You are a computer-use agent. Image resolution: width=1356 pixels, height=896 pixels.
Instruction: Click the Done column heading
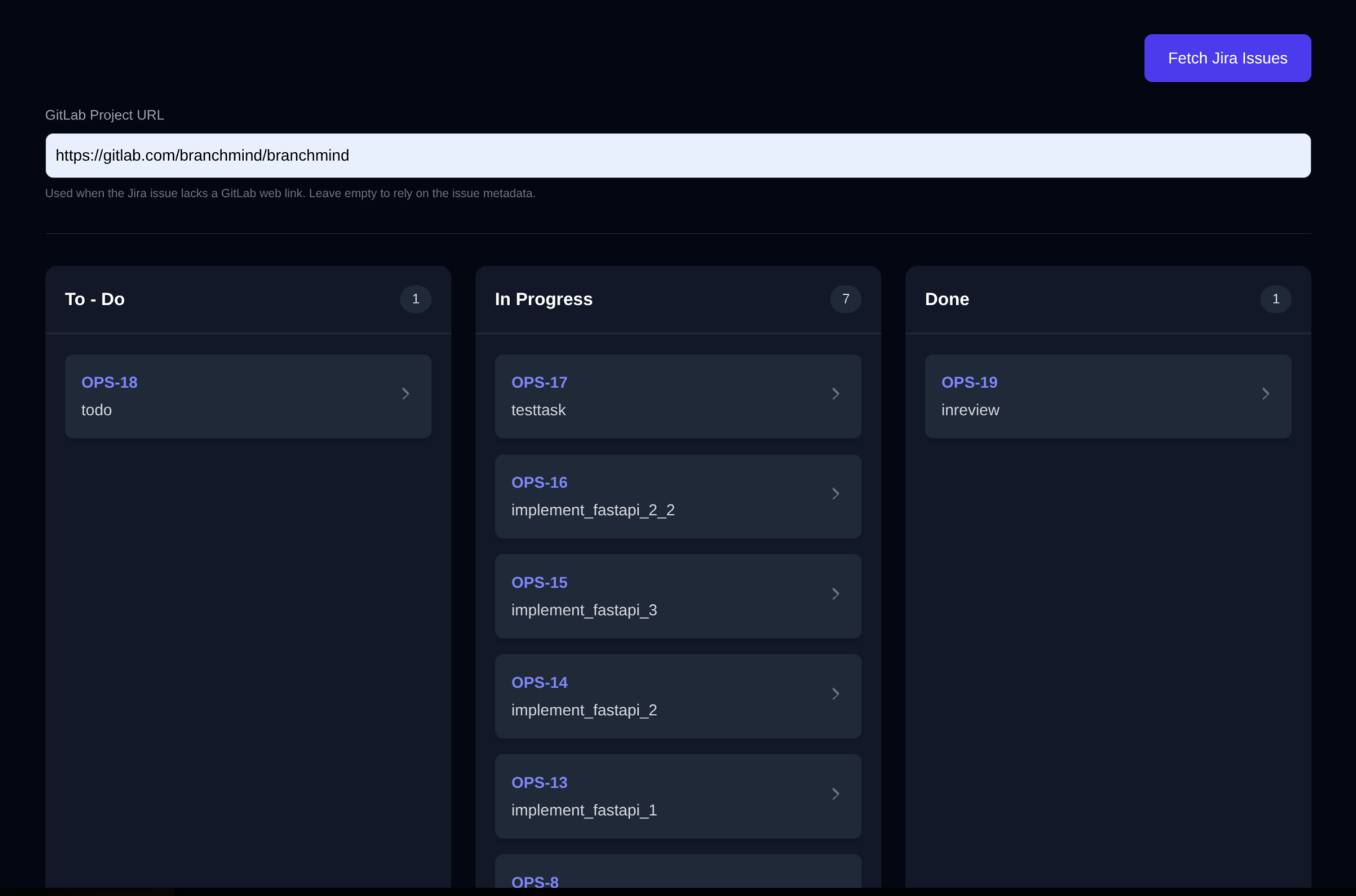click(x=946, y=299)
